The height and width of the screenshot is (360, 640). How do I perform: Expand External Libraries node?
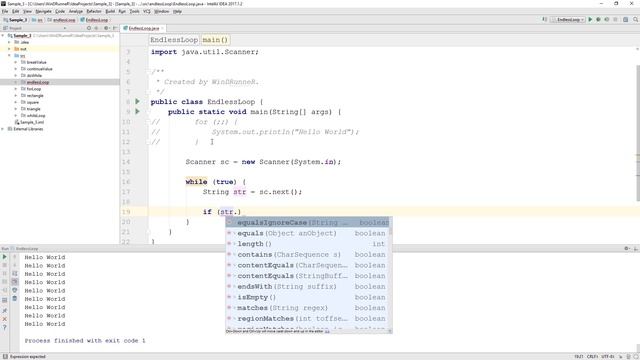coord(3,129)
